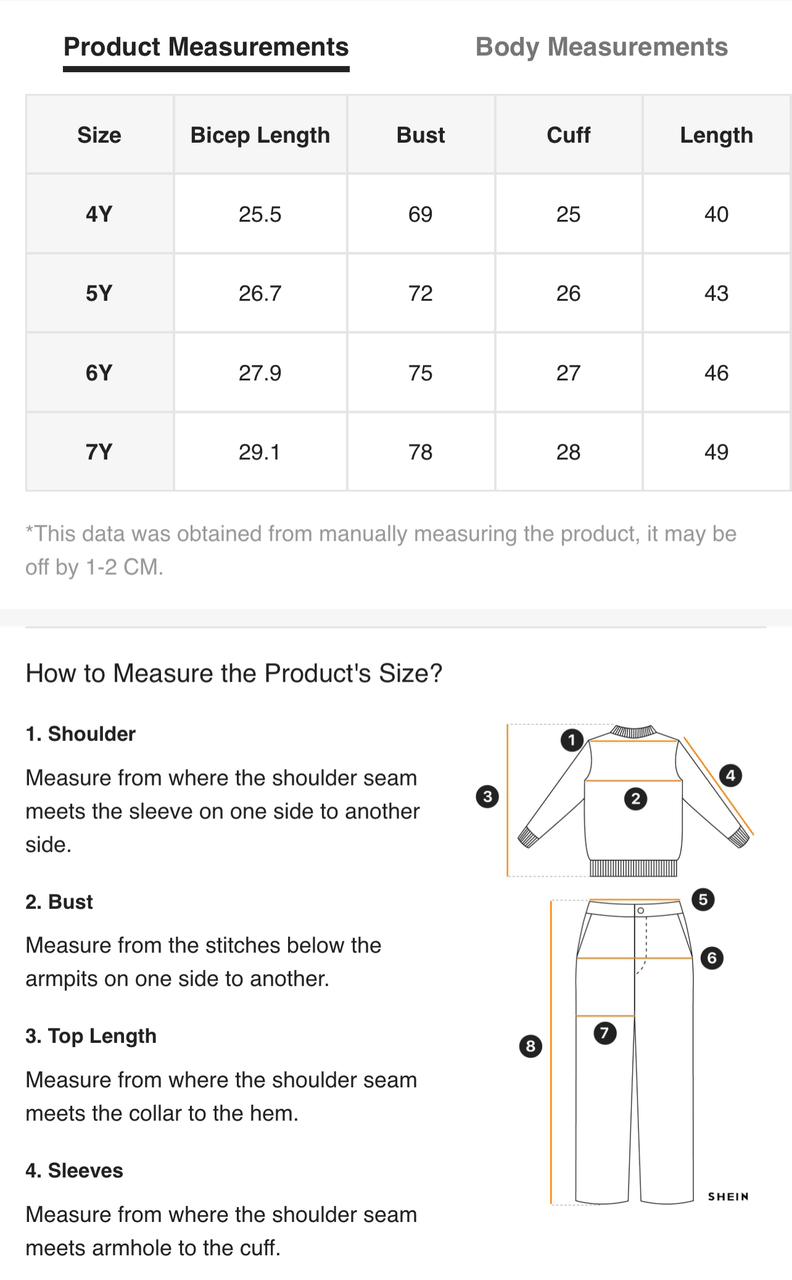
Task: Click the number 2 bust marker
Action: point(636,798)
